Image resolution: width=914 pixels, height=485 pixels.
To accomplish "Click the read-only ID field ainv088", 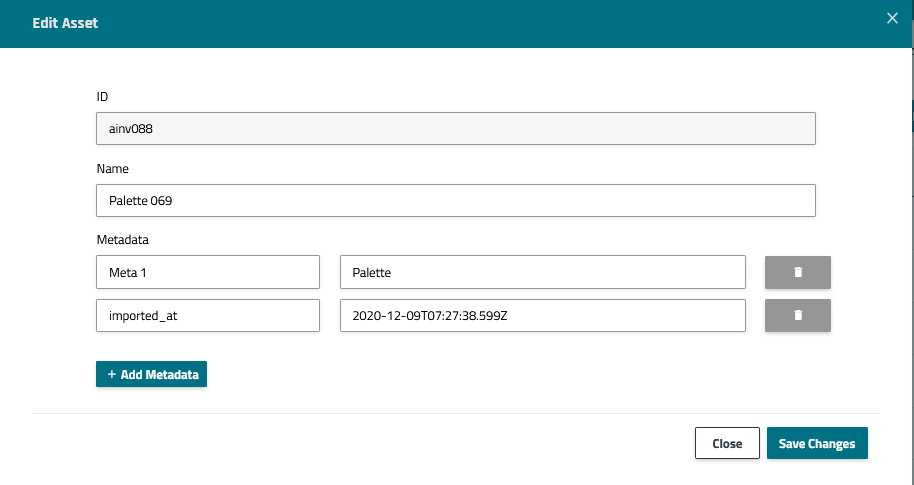I will [x=455, y=128].
